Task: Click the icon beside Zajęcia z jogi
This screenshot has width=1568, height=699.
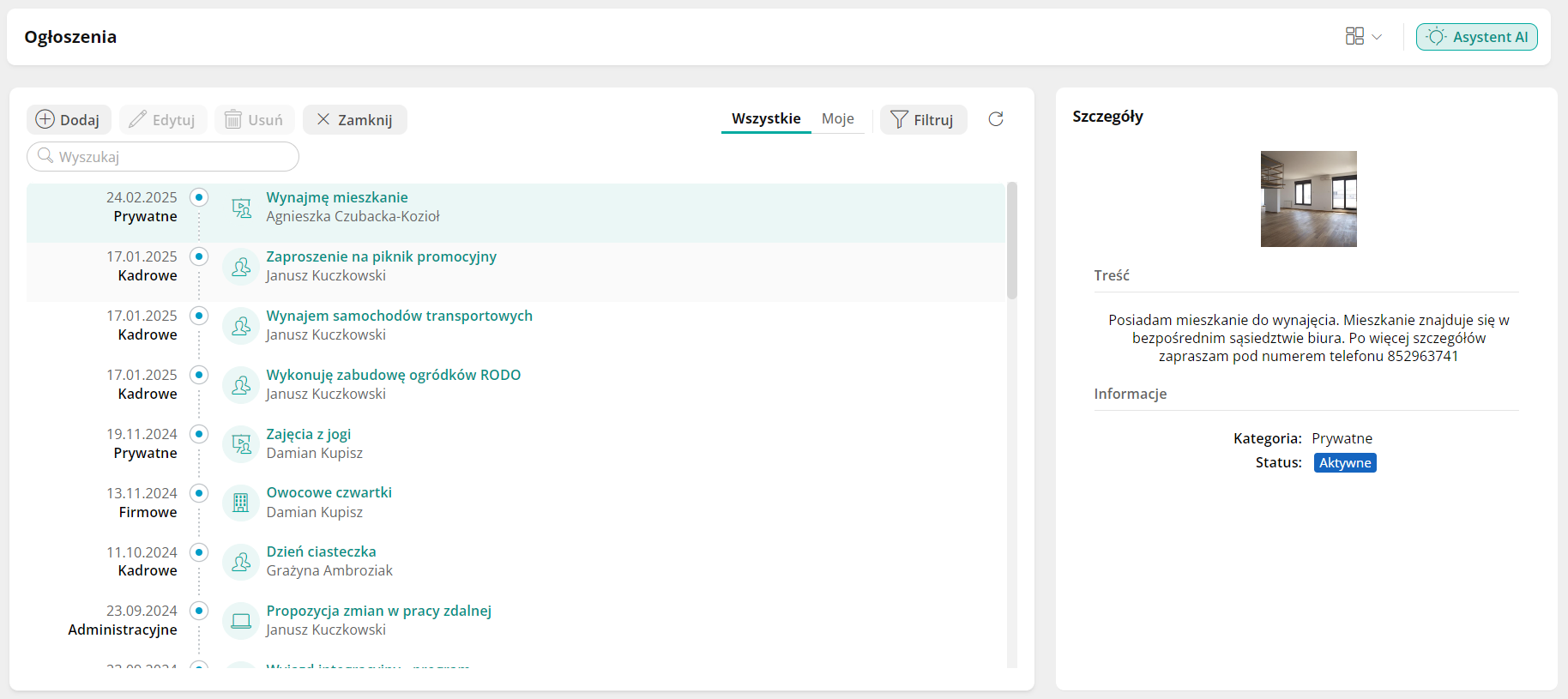Action: (x=241, y=443)
